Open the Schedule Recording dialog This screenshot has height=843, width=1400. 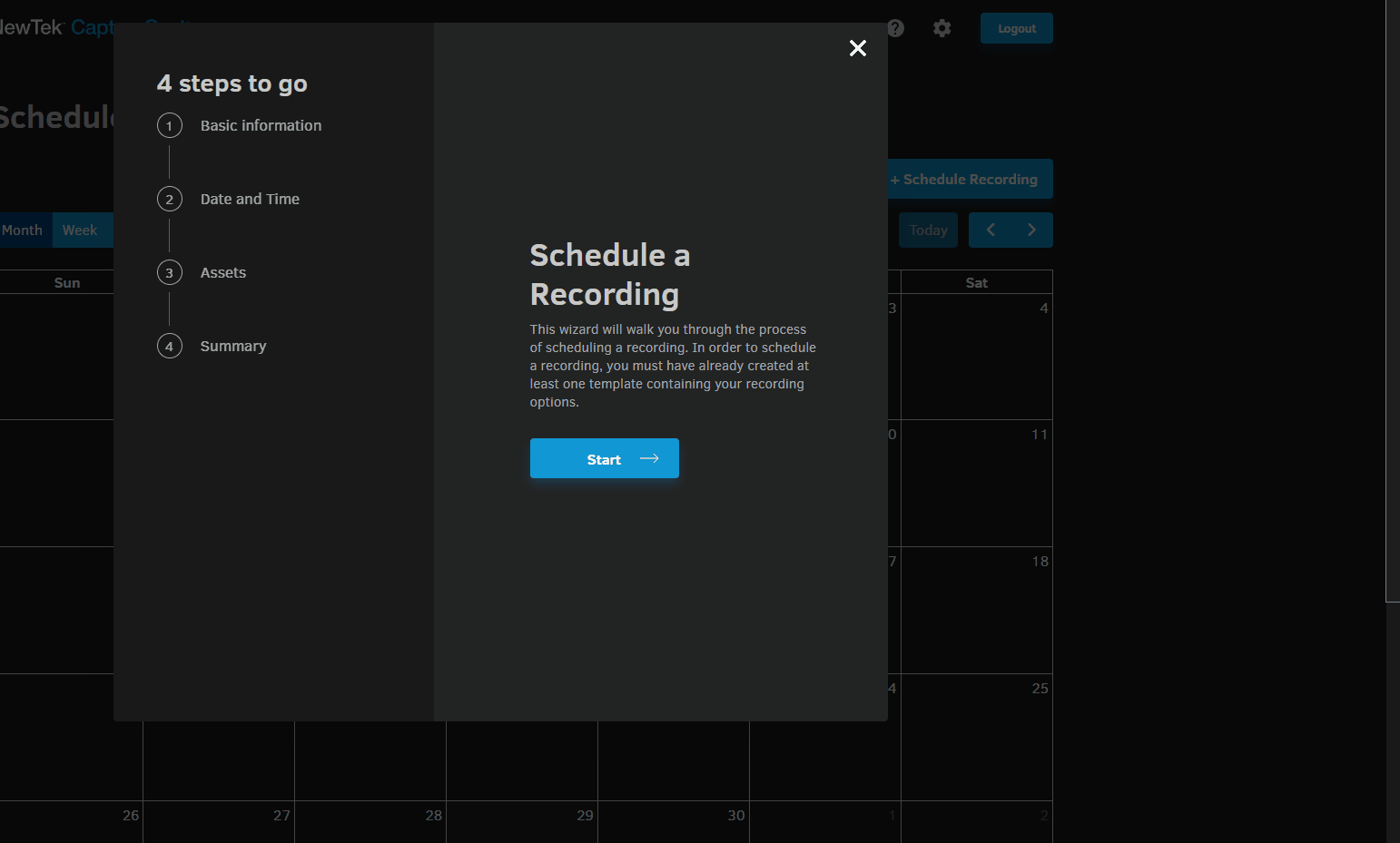coord(965,179)
